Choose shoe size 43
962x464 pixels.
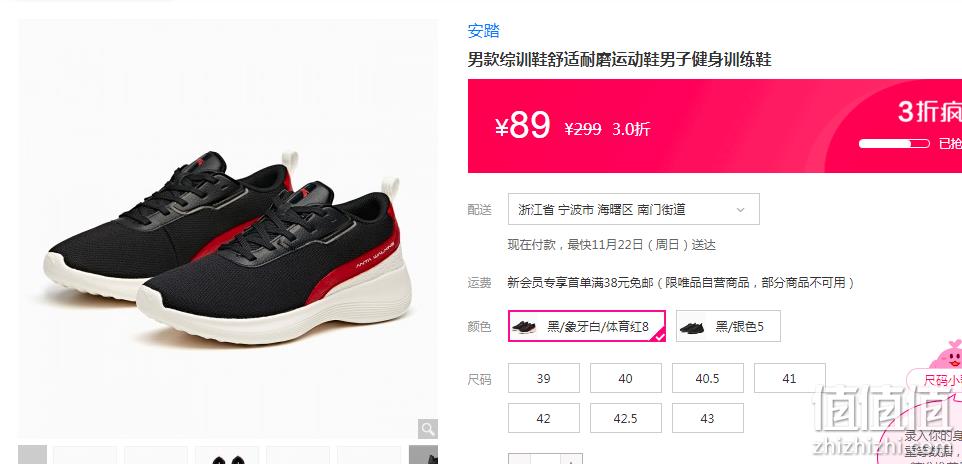707,418
